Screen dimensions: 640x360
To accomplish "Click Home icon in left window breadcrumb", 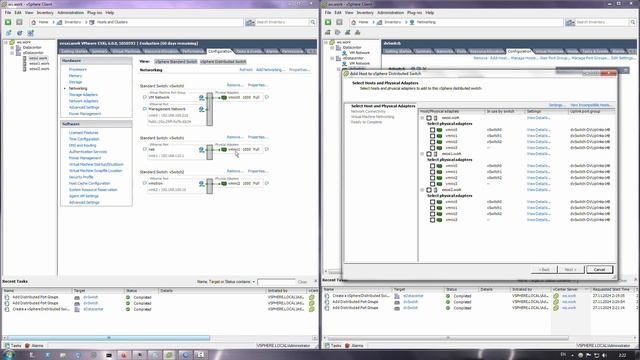I will tap(34, 22).
